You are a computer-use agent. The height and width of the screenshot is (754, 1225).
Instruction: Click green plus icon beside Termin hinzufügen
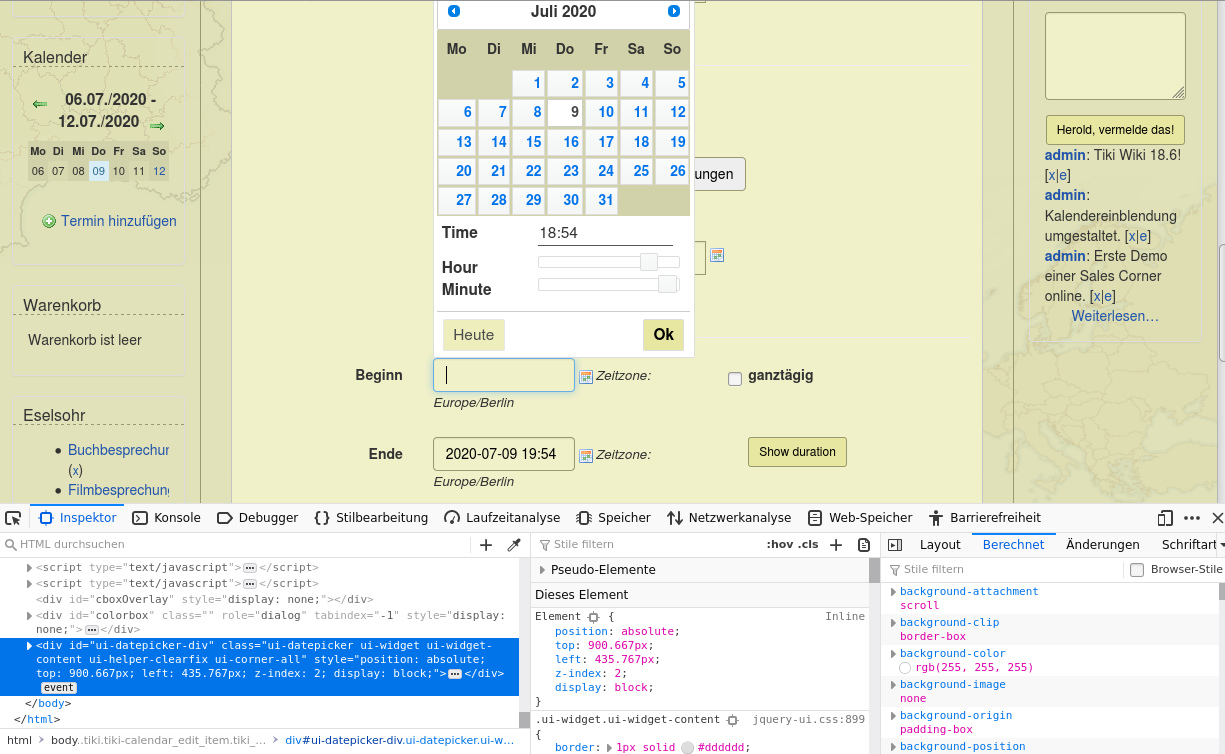point(49,221)
